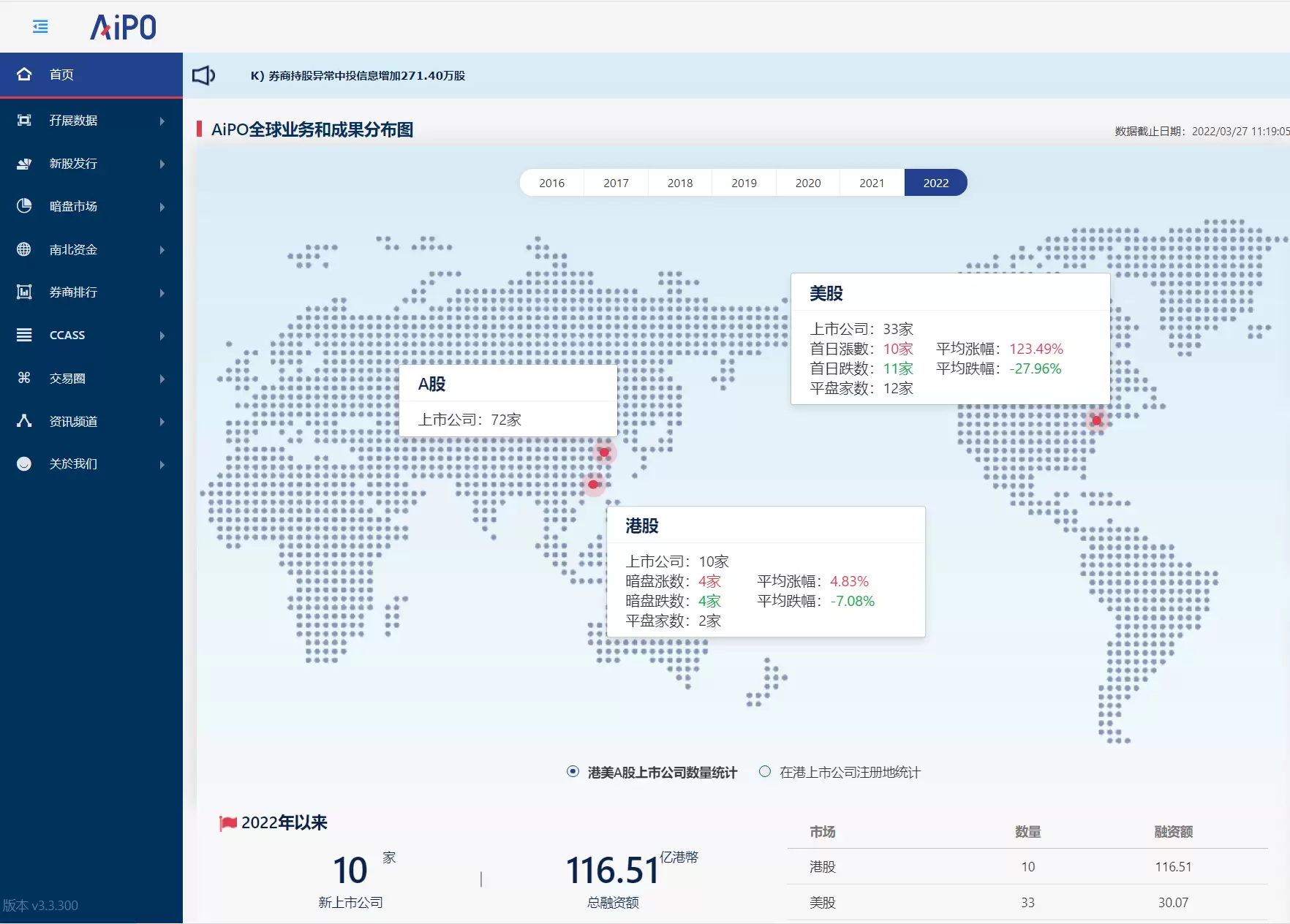Open the 首页 menu item

pos(91,75)
